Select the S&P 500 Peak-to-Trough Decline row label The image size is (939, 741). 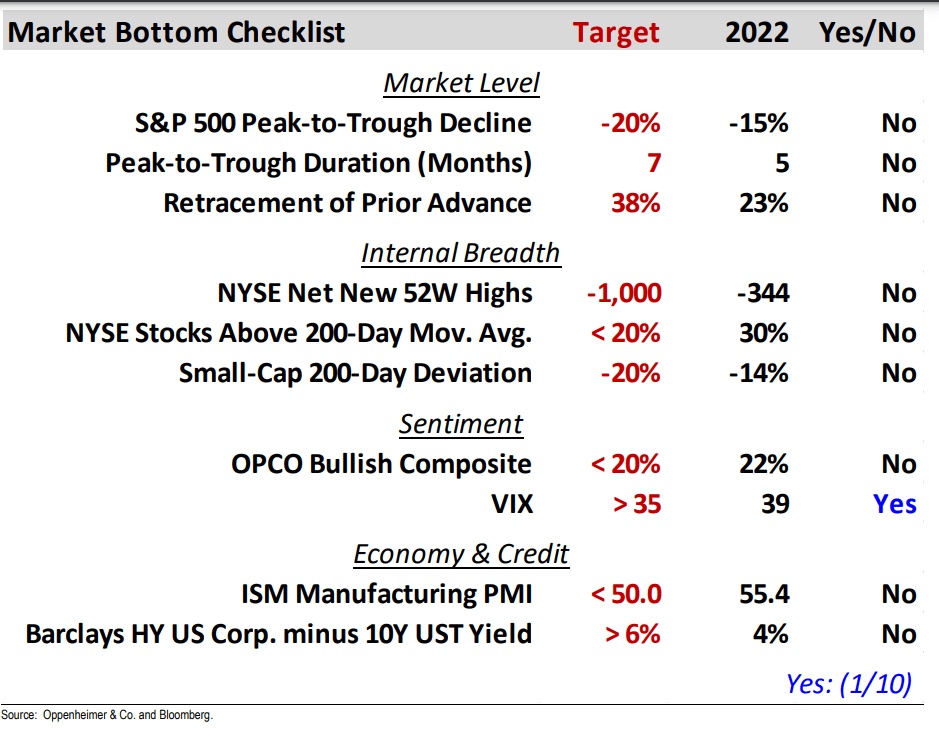pyautogui.click(x=333, y=123)
